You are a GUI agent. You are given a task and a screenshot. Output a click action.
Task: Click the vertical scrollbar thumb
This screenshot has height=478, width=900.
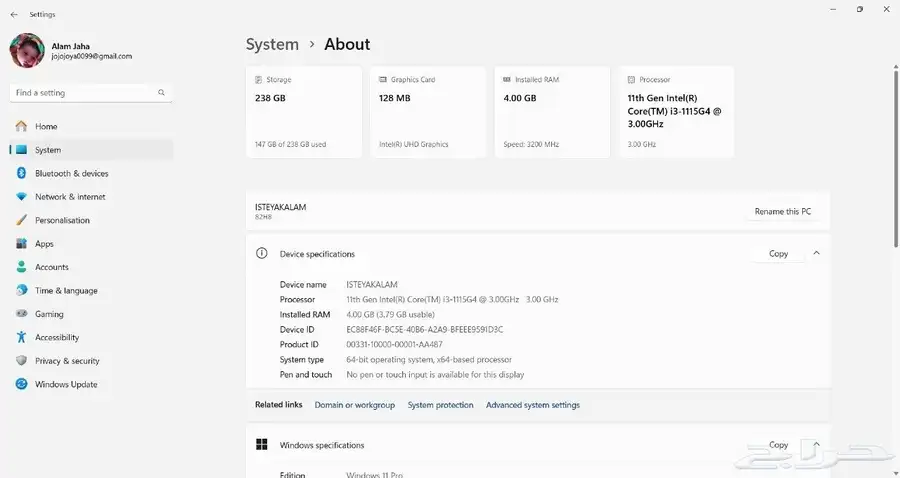896,157
